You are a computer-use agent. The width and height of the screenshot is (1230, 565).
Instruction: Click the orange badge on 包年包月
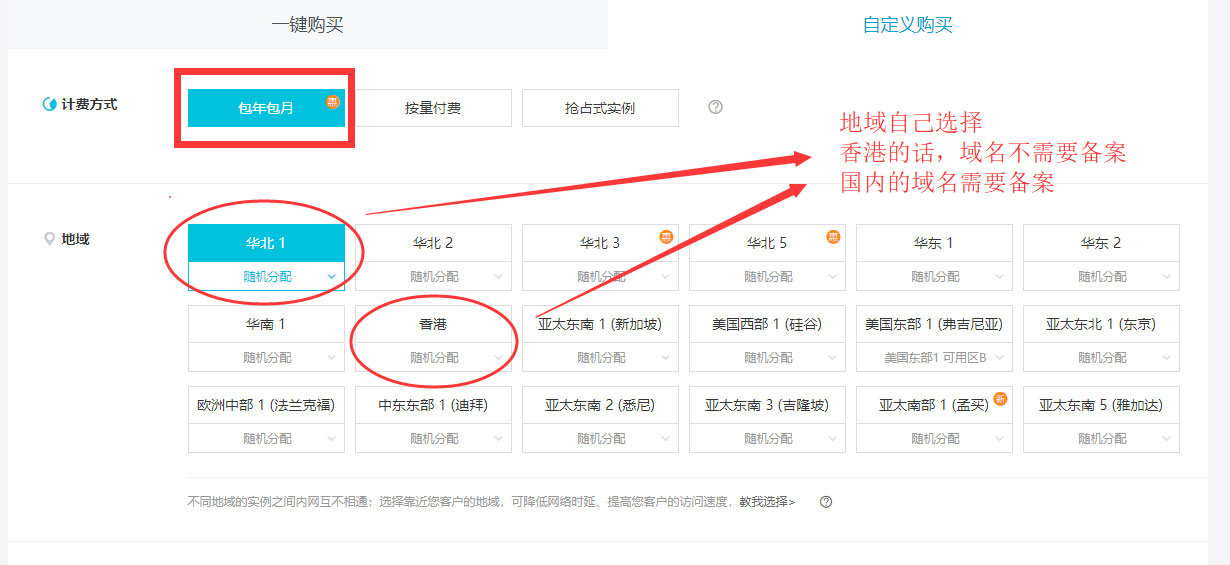(333, 101)
